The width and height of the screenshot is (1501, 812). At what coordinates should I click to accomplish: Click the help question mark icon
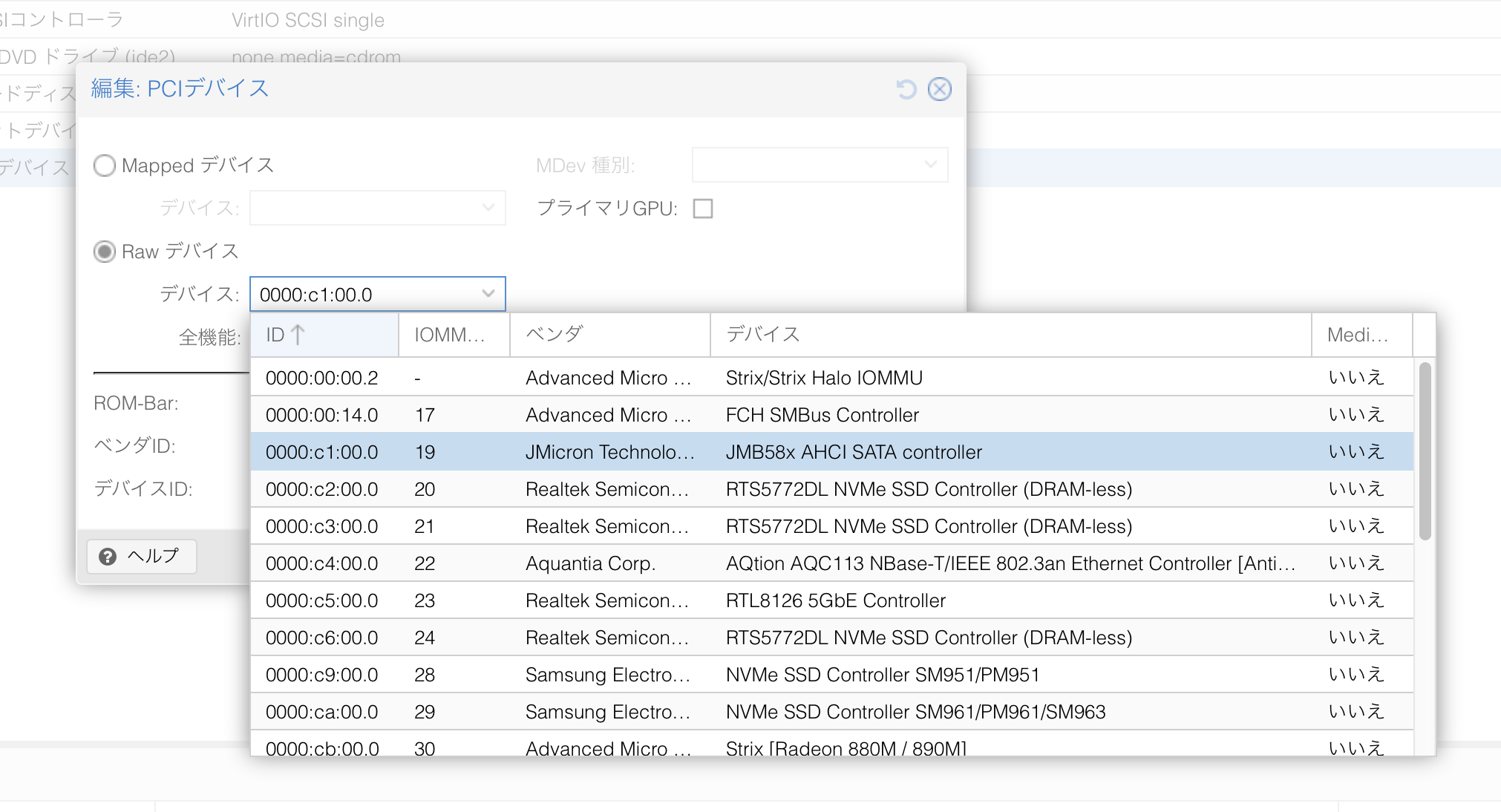pos(107,556)
